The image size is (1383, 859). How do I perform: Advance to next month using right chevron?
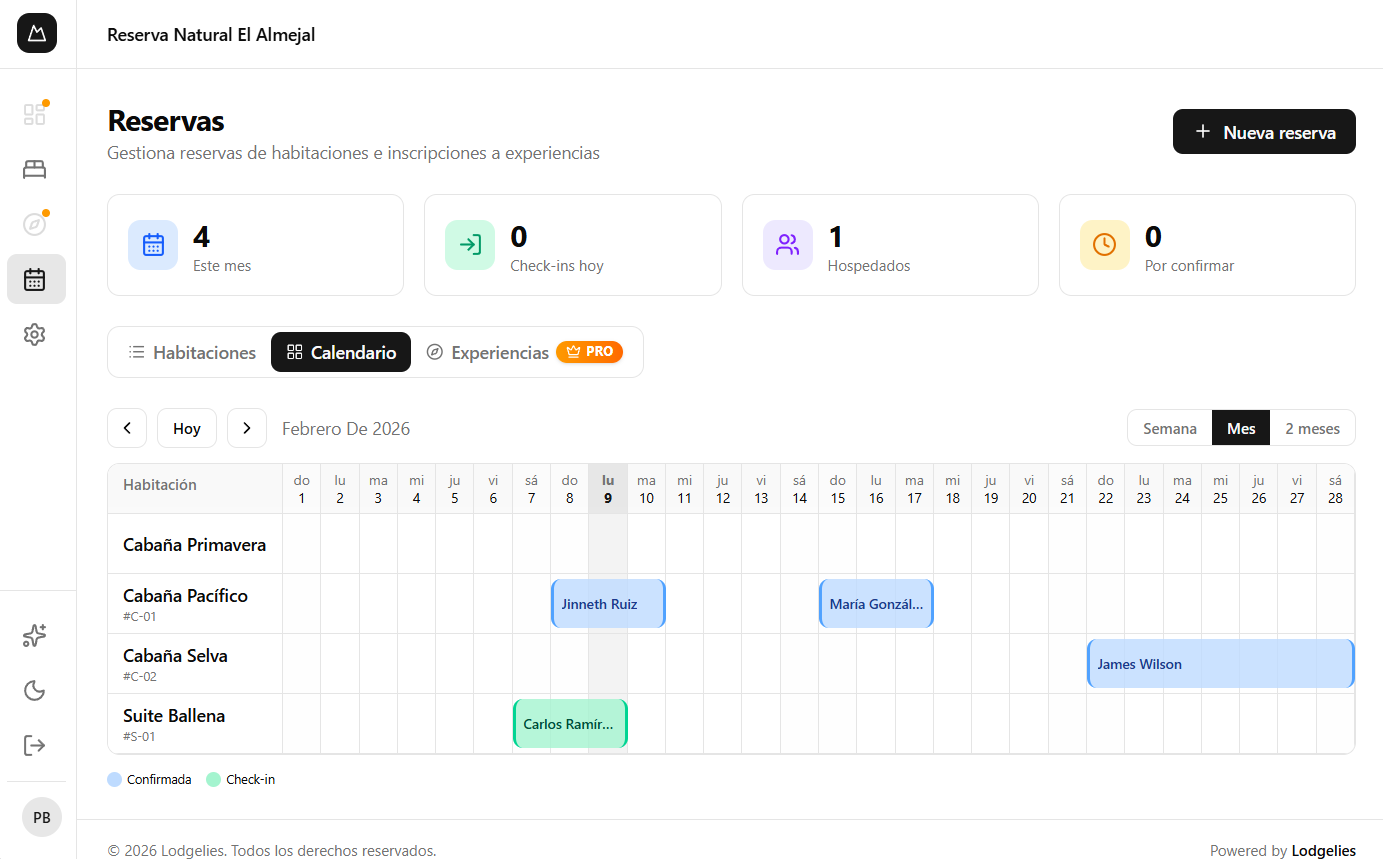pos(247,427)
